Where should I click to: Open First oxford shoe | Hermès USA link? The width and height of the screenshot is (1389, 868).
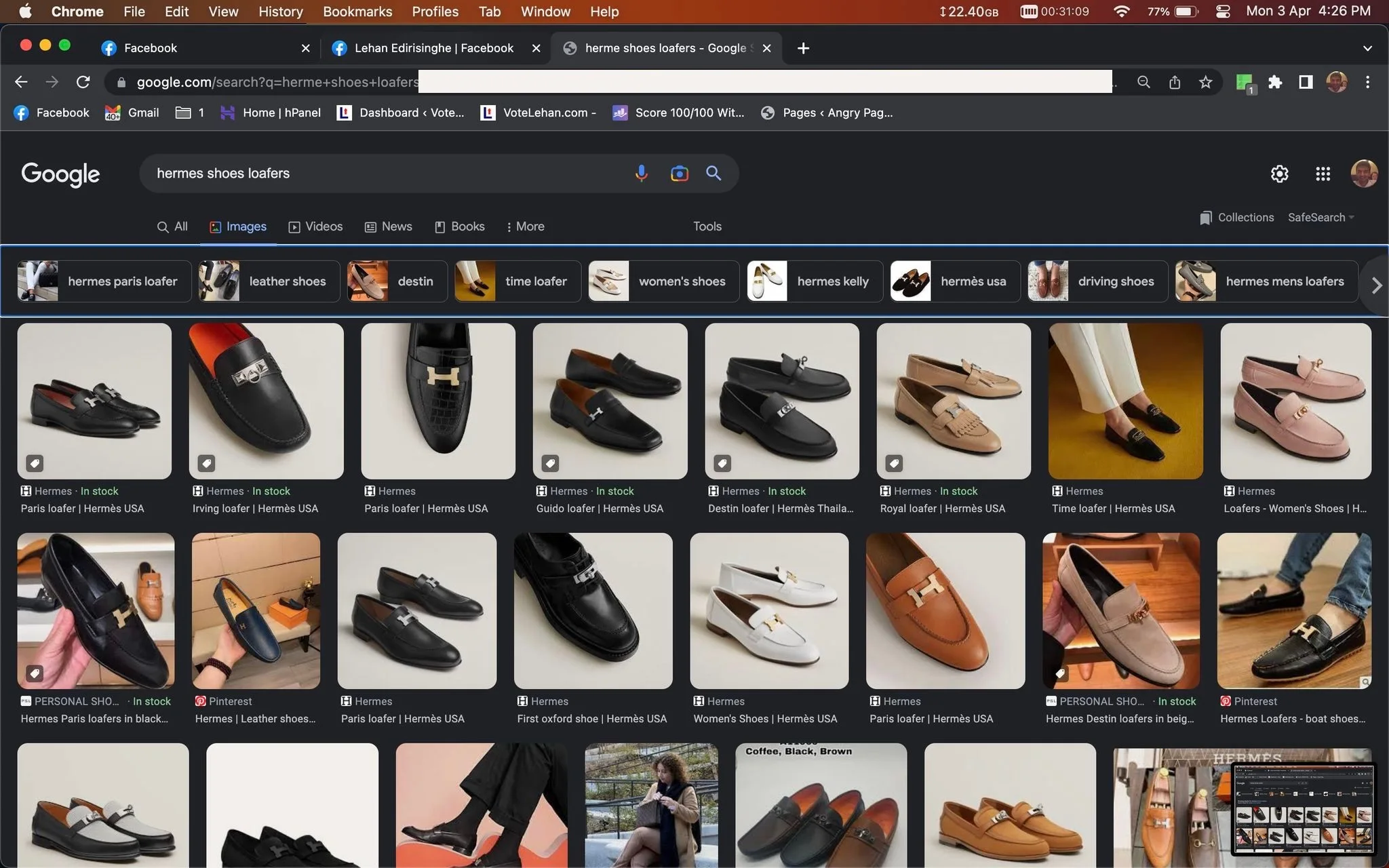pos(592,719)
